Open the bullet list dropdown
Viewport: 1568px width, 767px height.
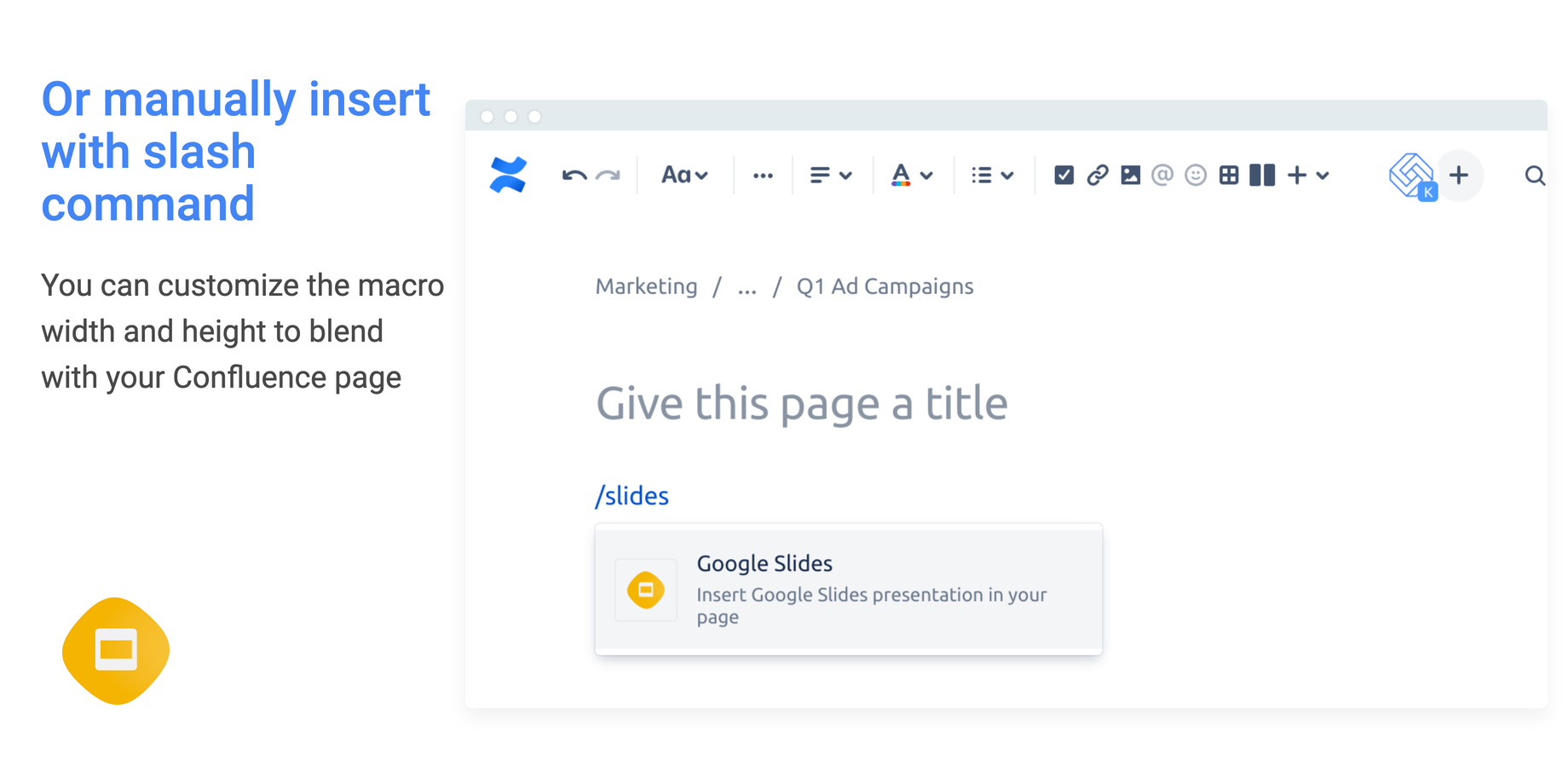(993, 176)
